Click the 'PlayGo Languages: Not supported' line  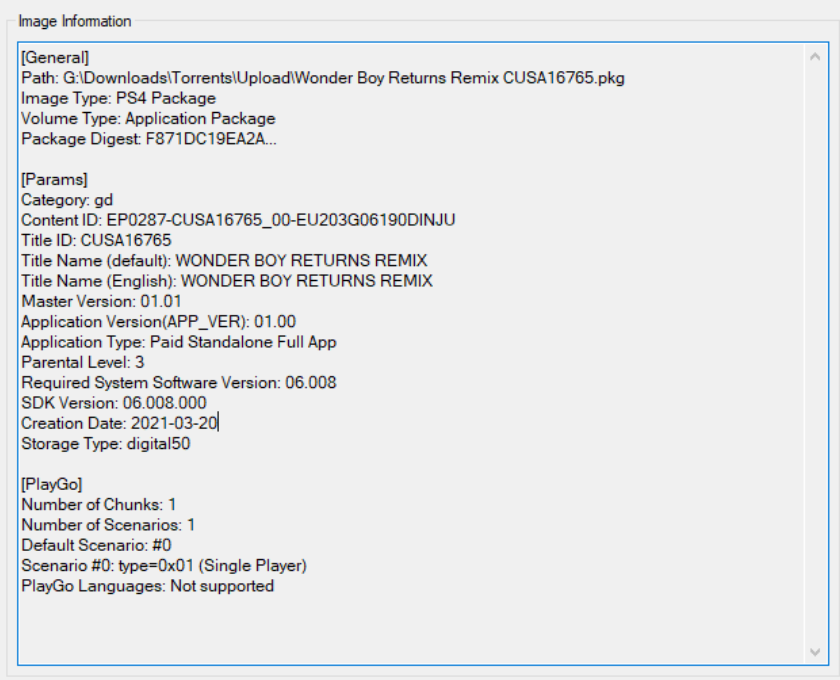tap(148, 586)
